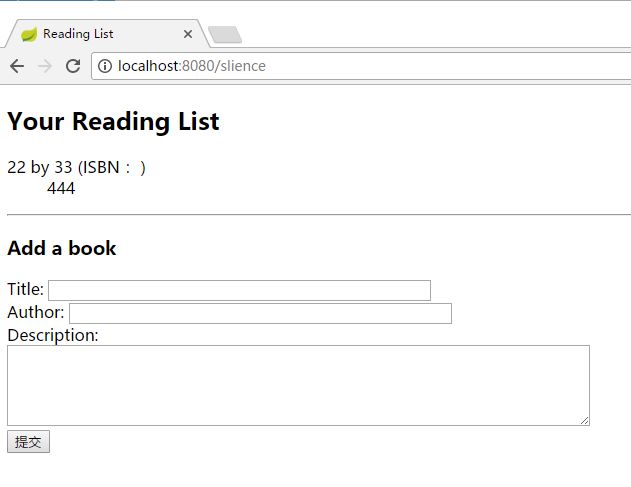View site information for localhost
This screenshot has width=631, height=487.
(105, 66)
